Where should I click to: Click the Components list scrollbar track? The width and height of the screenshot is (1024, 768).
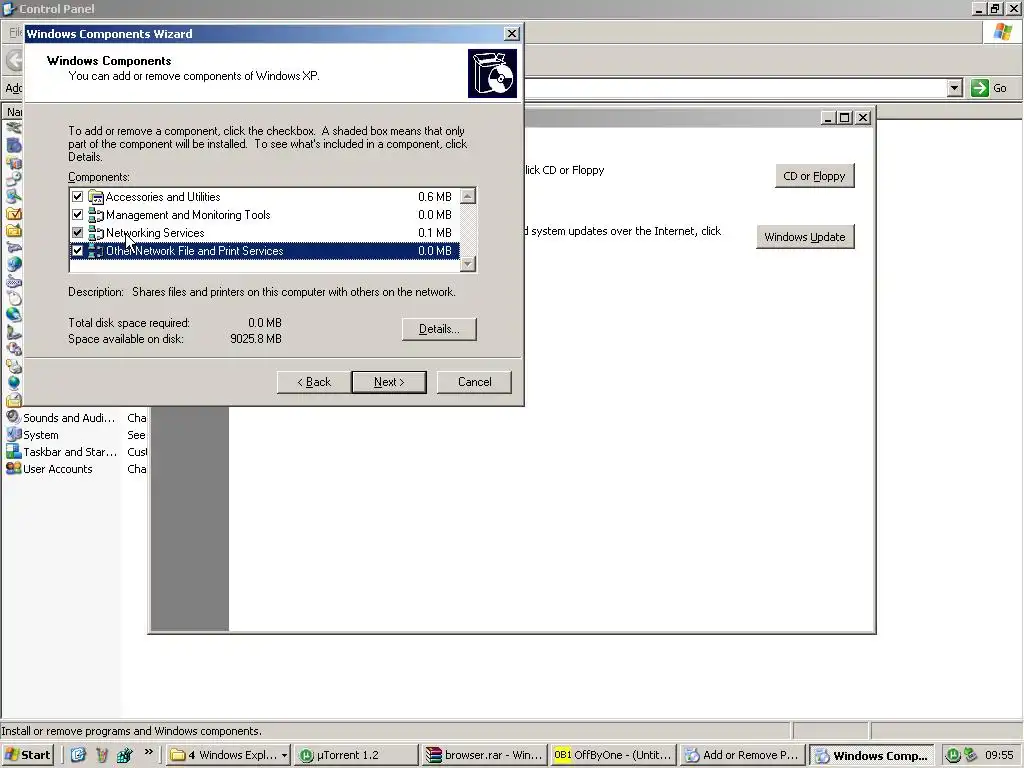pyautogui.click(x=468, y=230)
